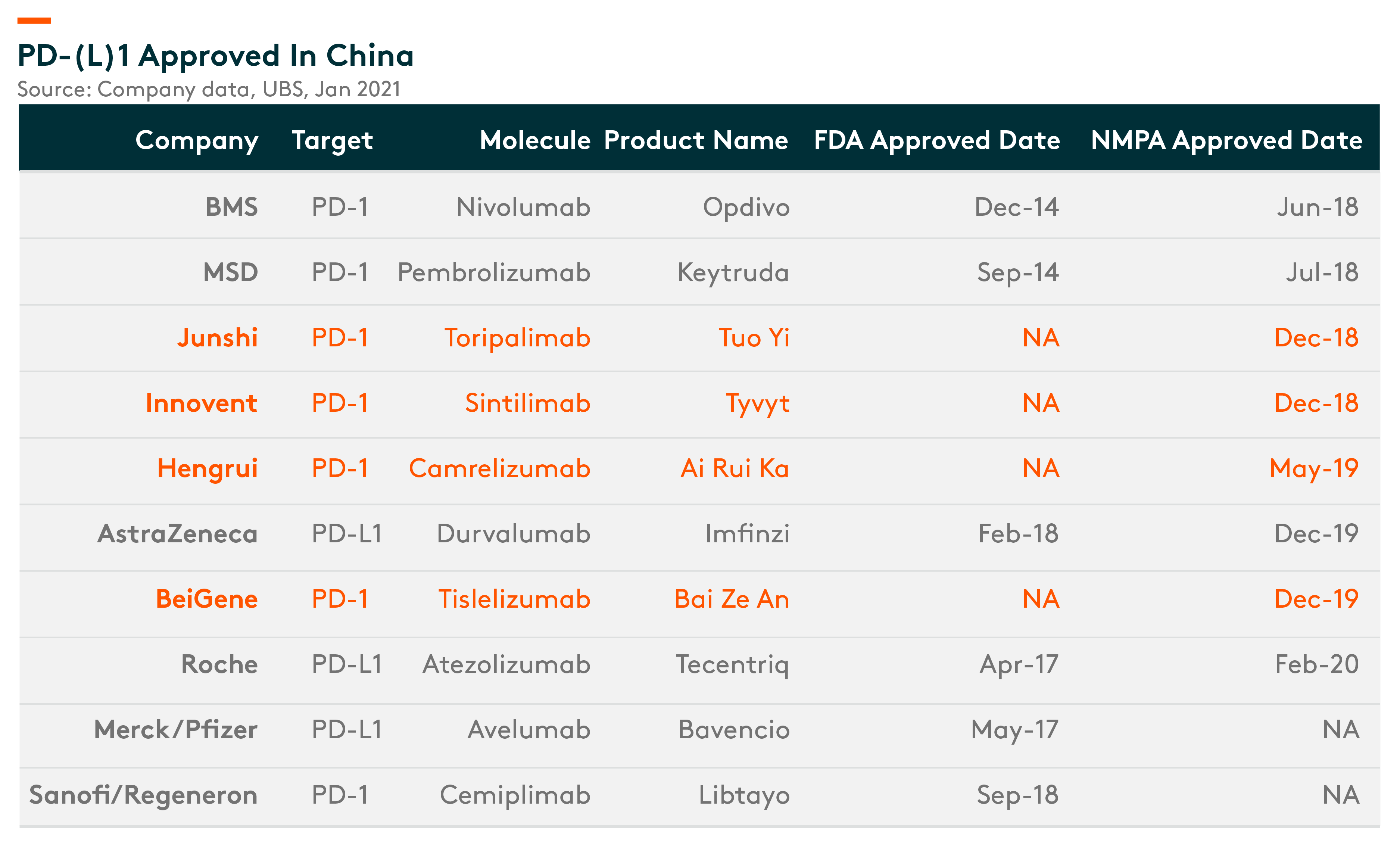The image size is (1400, 857).
Task: Click the Source: Company data subtitle
Action: 209,89
